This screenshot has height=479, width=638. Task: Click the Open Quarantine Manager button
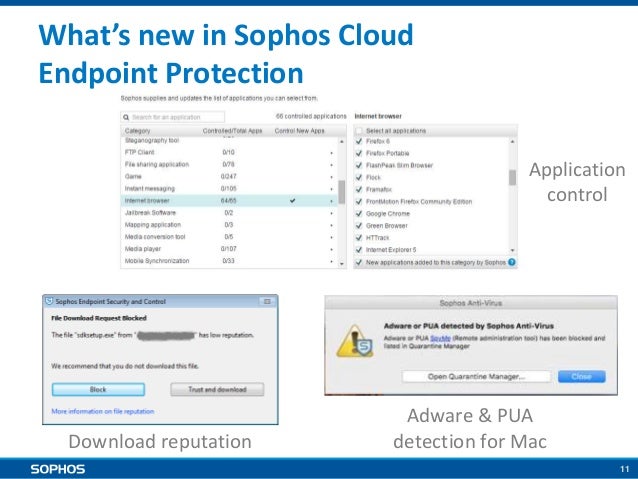coord(476,376)
